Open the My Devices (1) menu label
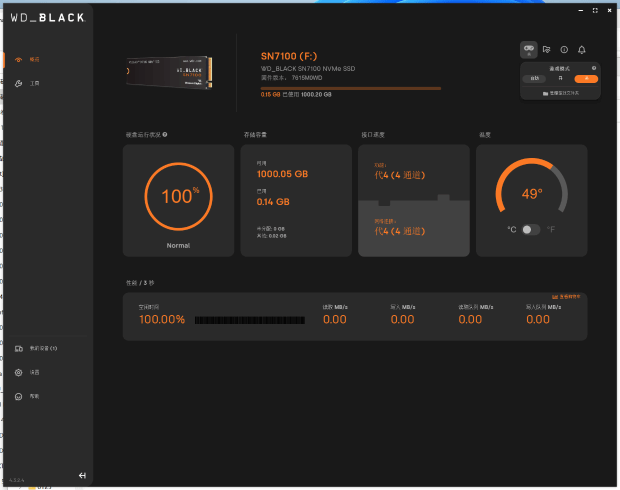This screenshot has height=490, width=620. click(43, 348)
